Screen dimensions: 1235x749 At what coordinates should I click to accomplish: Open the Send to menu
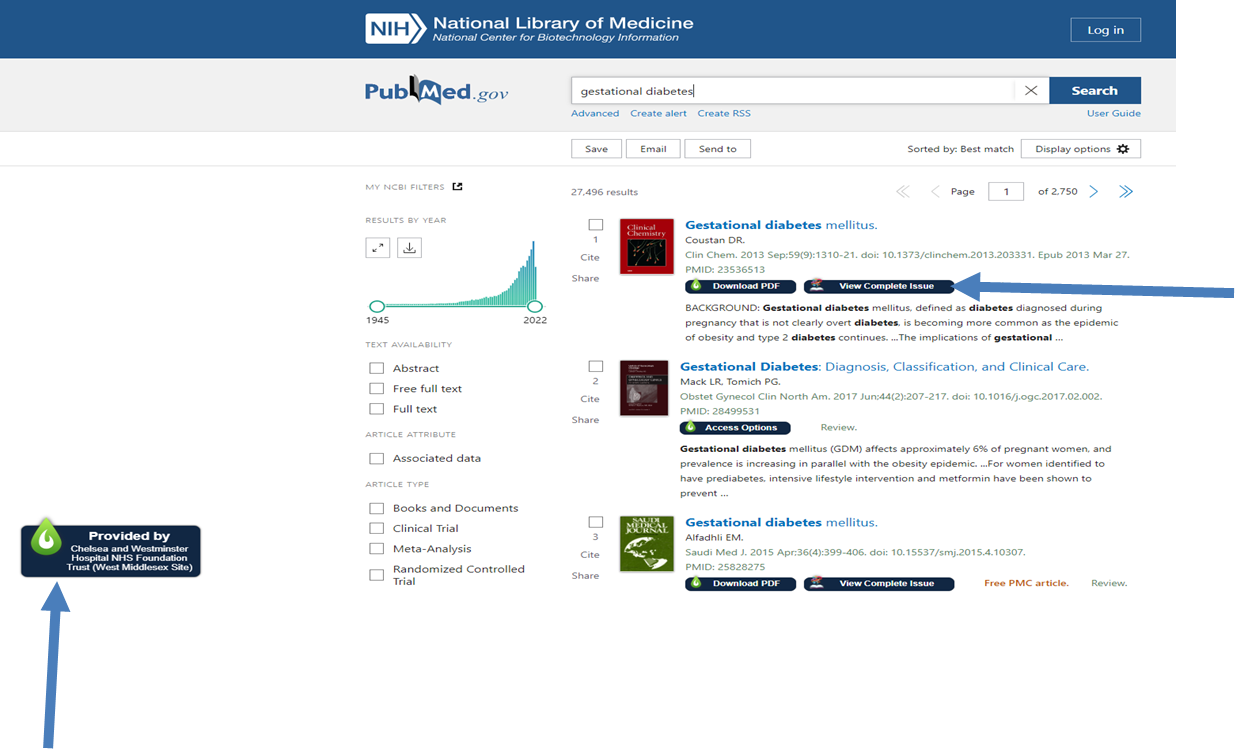click(x=717, y=149)
